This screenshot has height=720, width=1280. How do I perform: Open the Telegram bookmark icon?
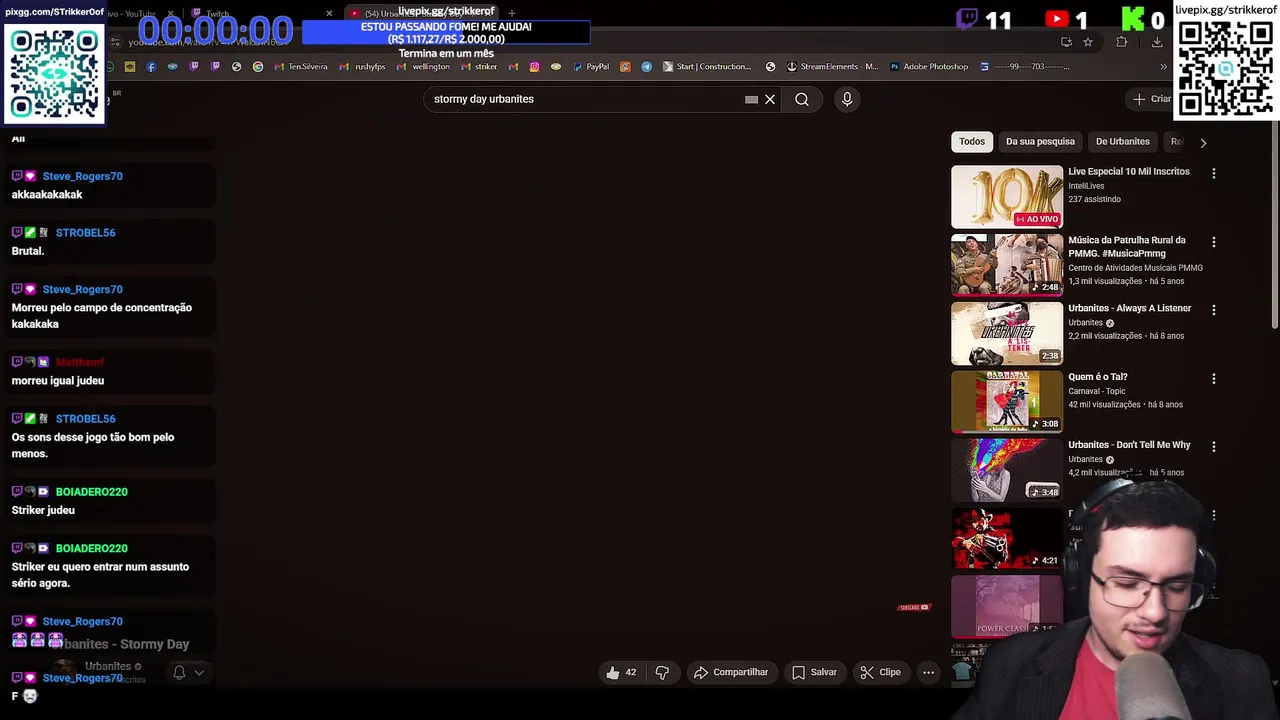(x=646, y=67)
